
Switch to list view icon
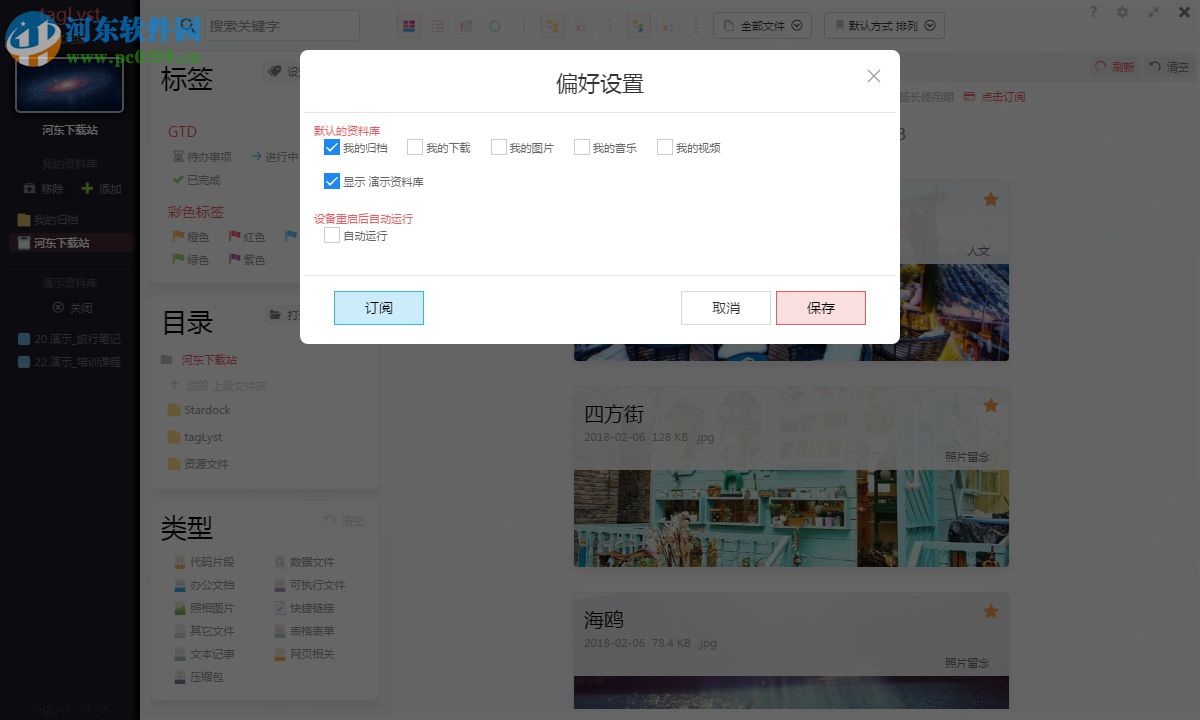[438, 25]
